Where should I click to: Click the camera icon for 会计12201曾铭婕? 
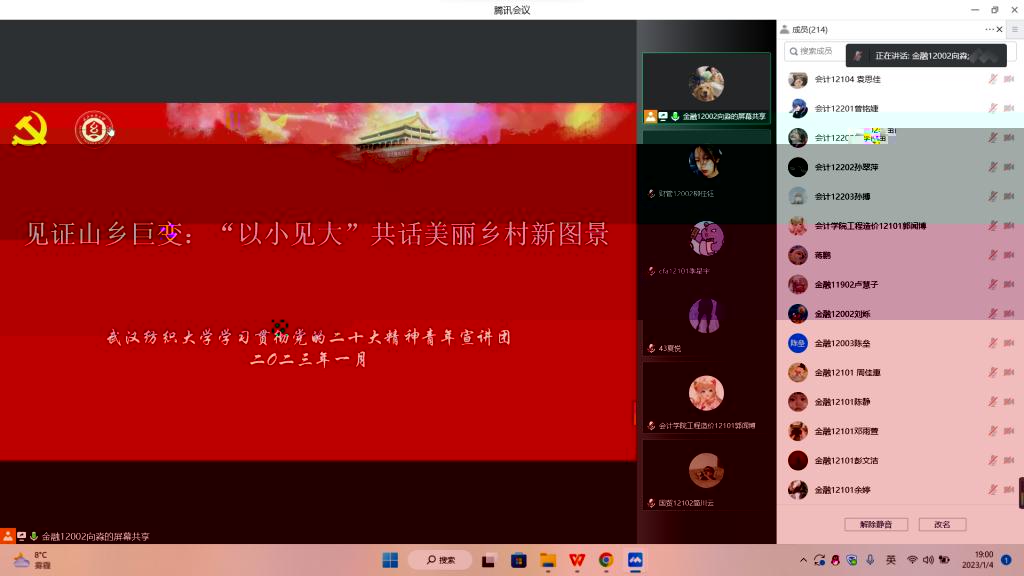pos(1009,108)
